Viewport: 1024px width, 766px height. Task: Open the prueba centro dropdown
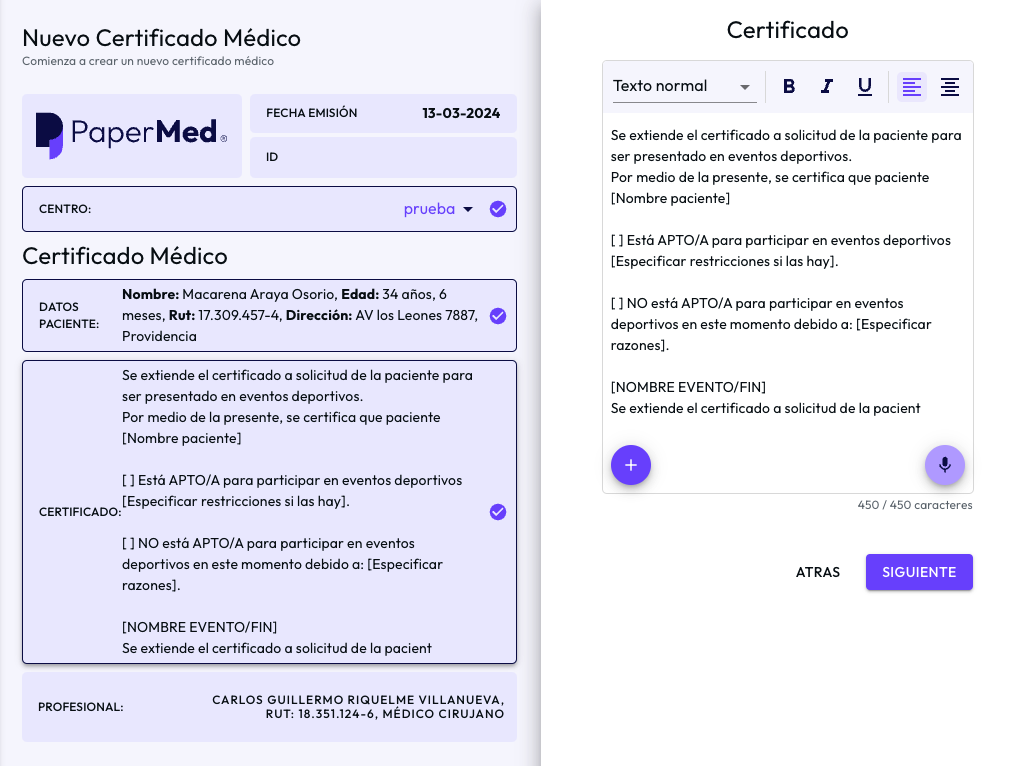438,209
